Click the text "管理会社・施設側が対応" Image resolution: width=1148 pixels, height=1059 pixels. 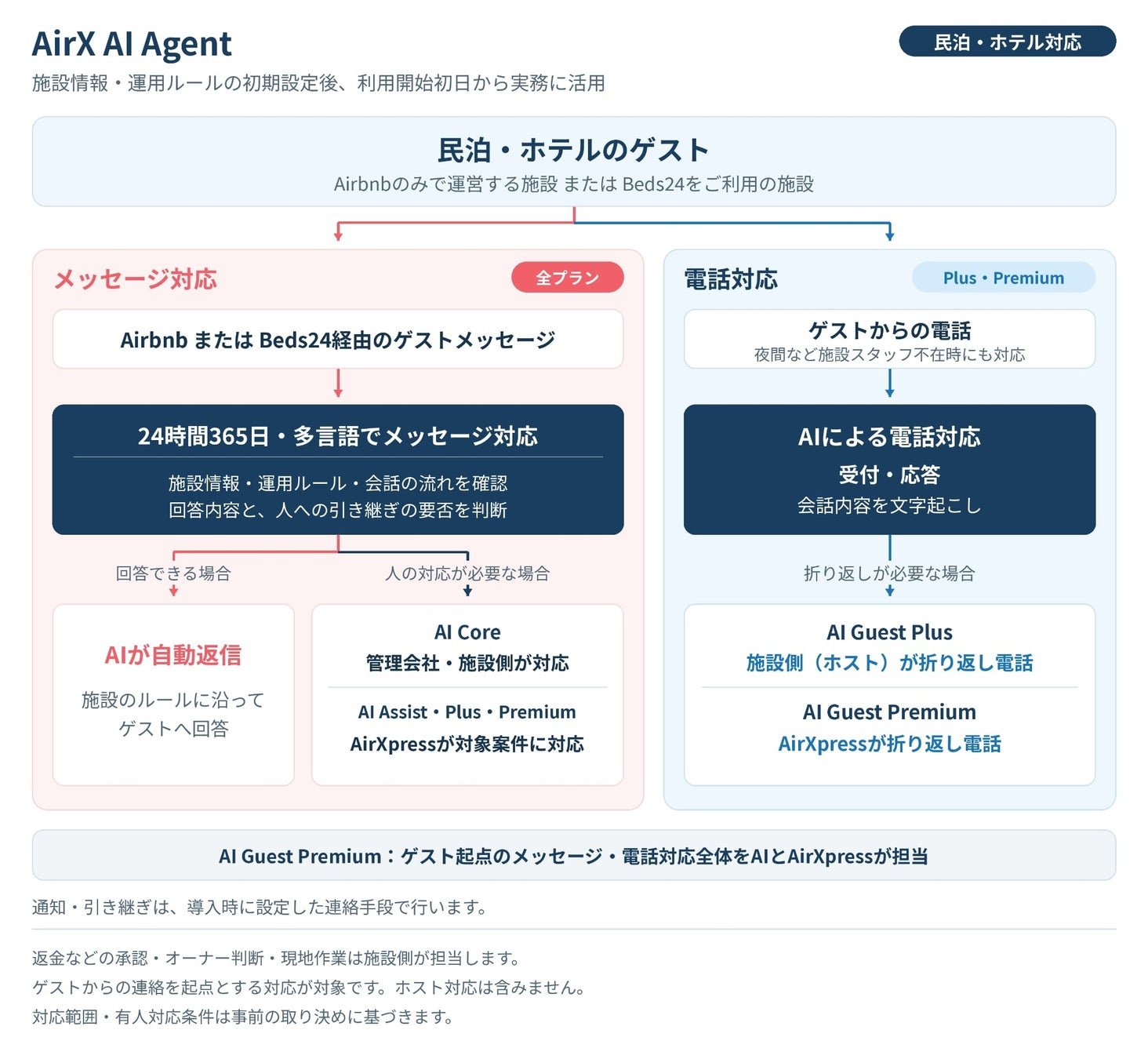pyautogui.click(x=467, y=664)
